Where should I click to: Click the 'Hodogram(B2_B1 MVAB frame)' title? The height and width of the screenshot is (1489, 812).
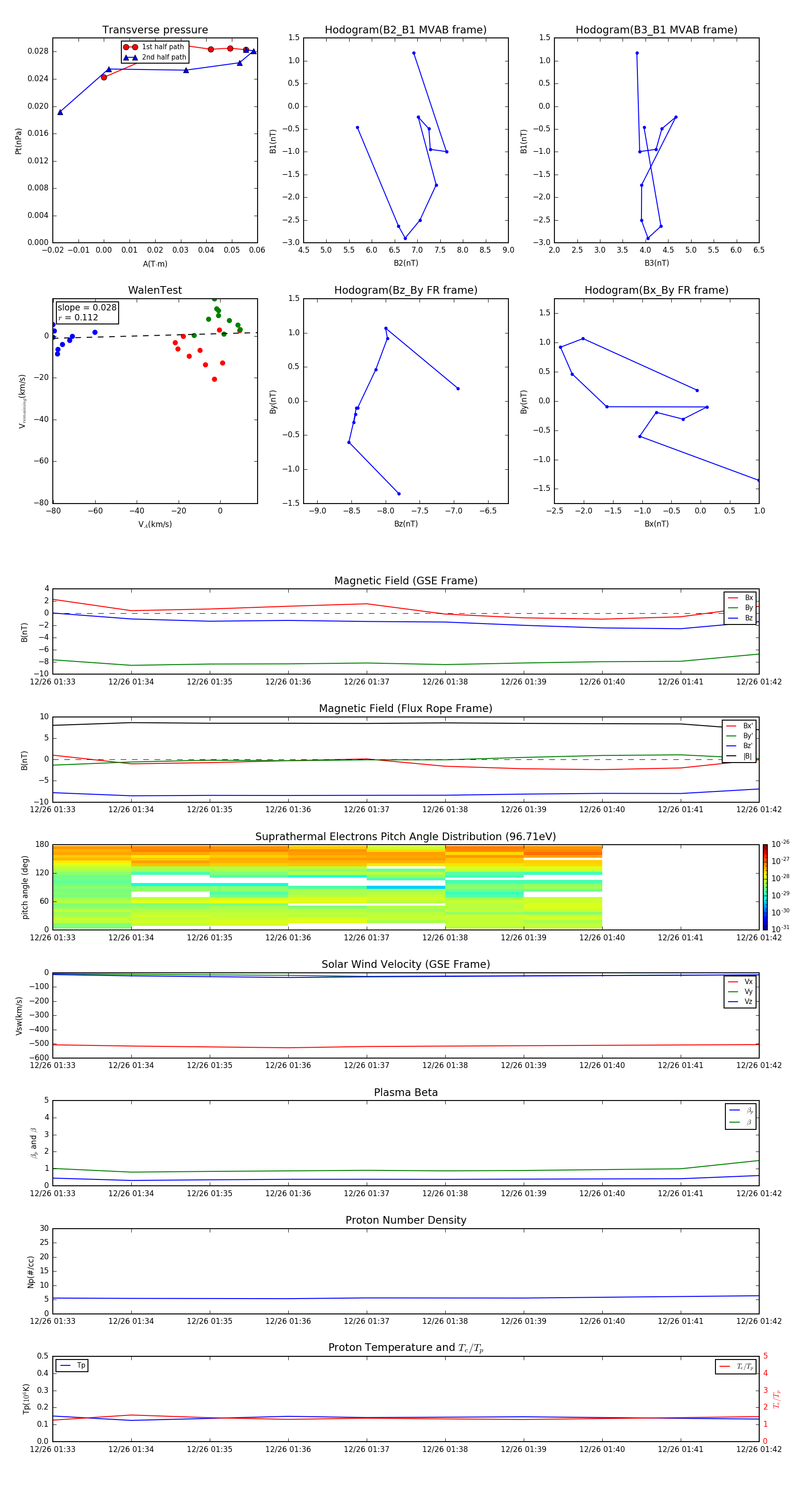[x=406, y=30]
